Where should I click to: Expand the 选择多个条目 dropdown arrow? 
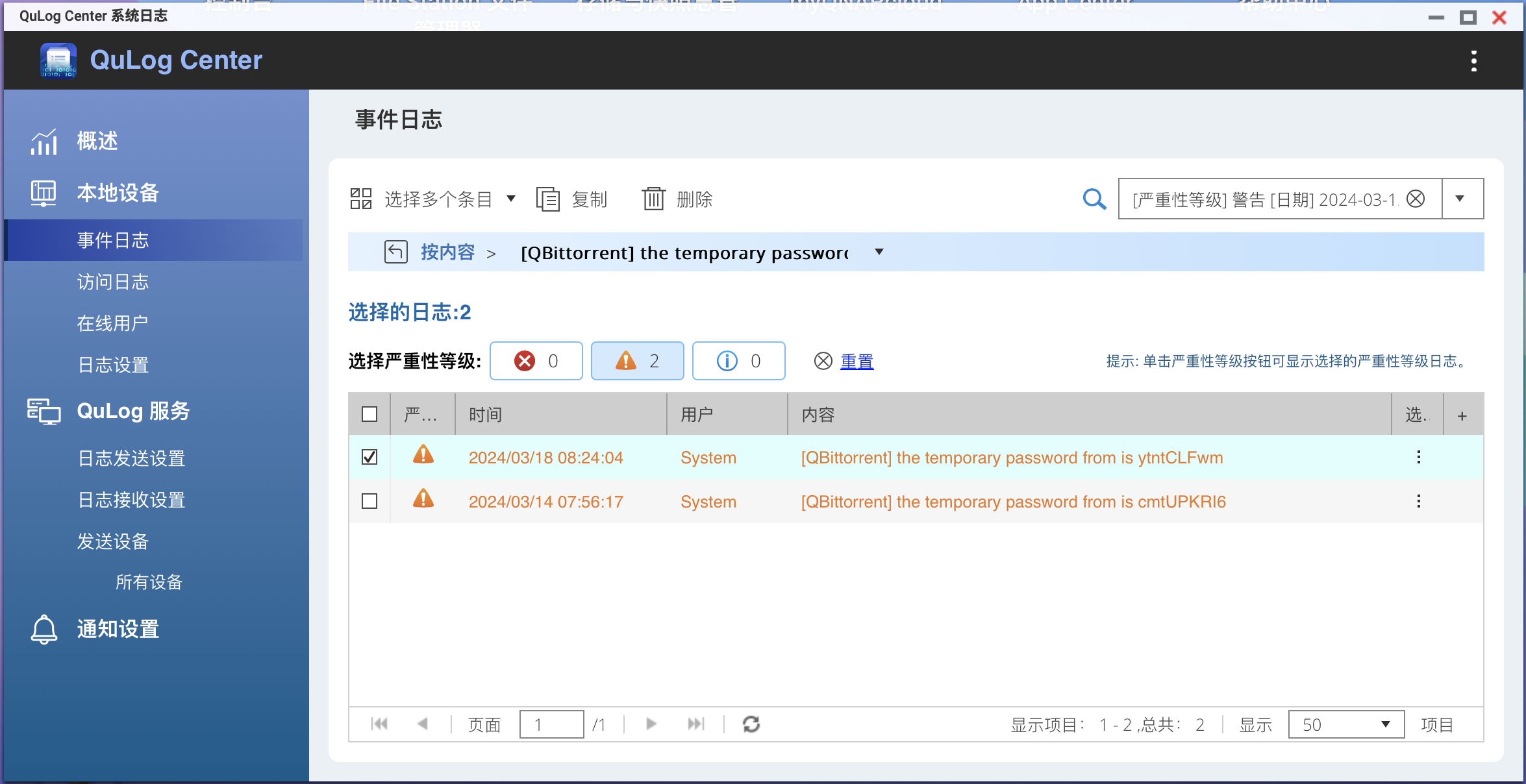coord(511,199)
